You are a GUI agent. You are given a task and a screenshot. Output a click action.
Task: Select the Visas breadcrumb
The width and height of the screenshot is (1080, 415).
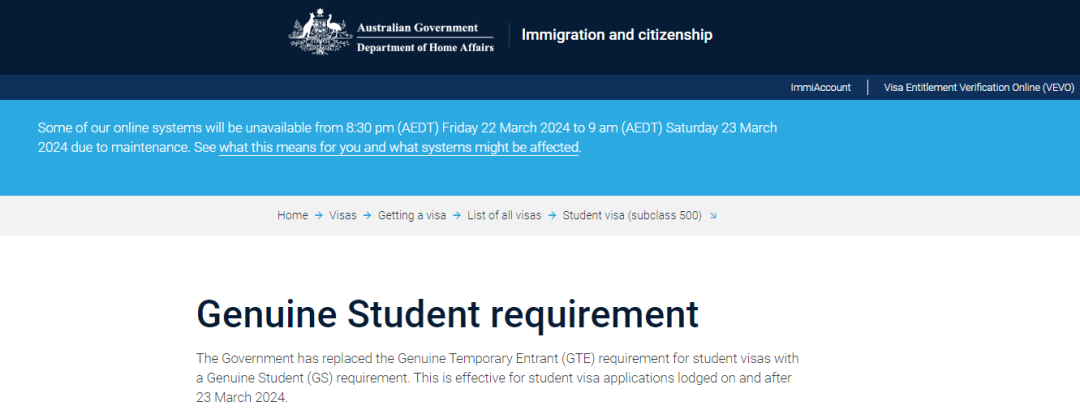click(343, 215)
